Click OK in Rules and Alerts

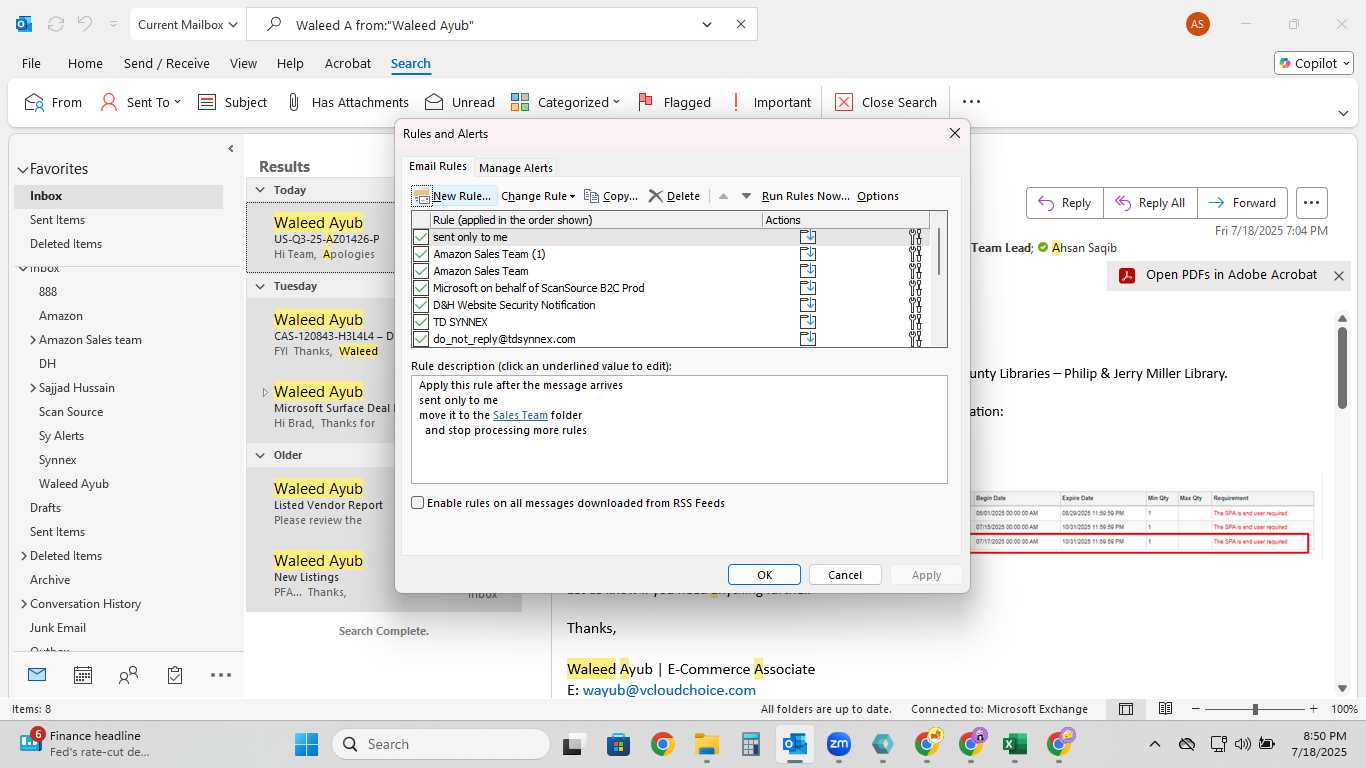764,575
